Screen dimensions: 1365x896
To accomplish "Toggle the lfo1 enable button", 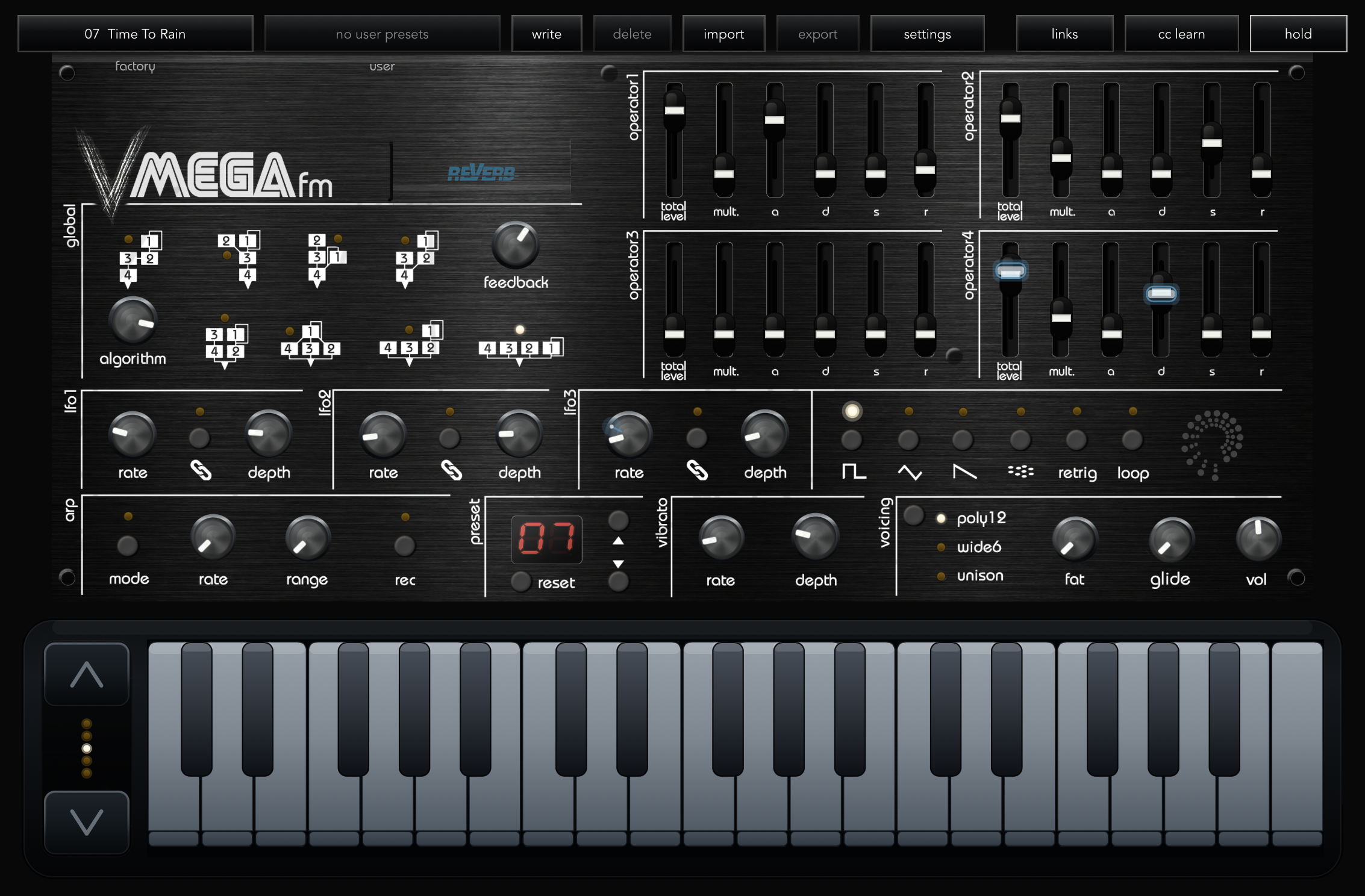I will (199, 438).
